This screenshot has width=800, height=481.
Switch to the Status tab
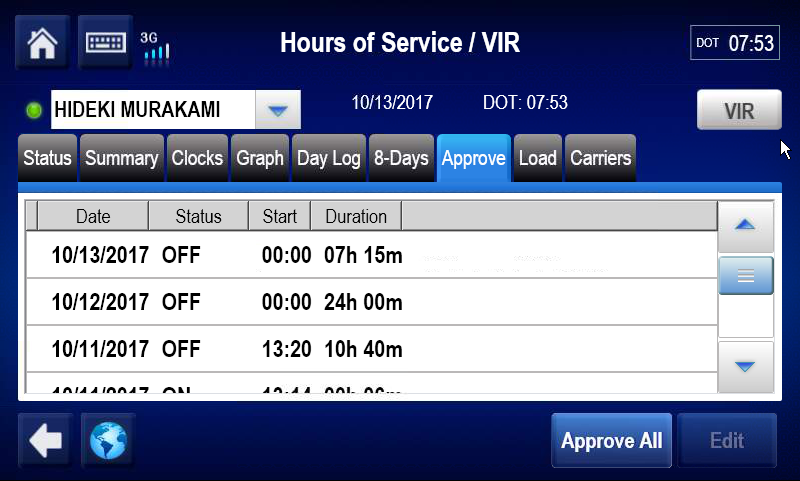(x=47, y=158)
